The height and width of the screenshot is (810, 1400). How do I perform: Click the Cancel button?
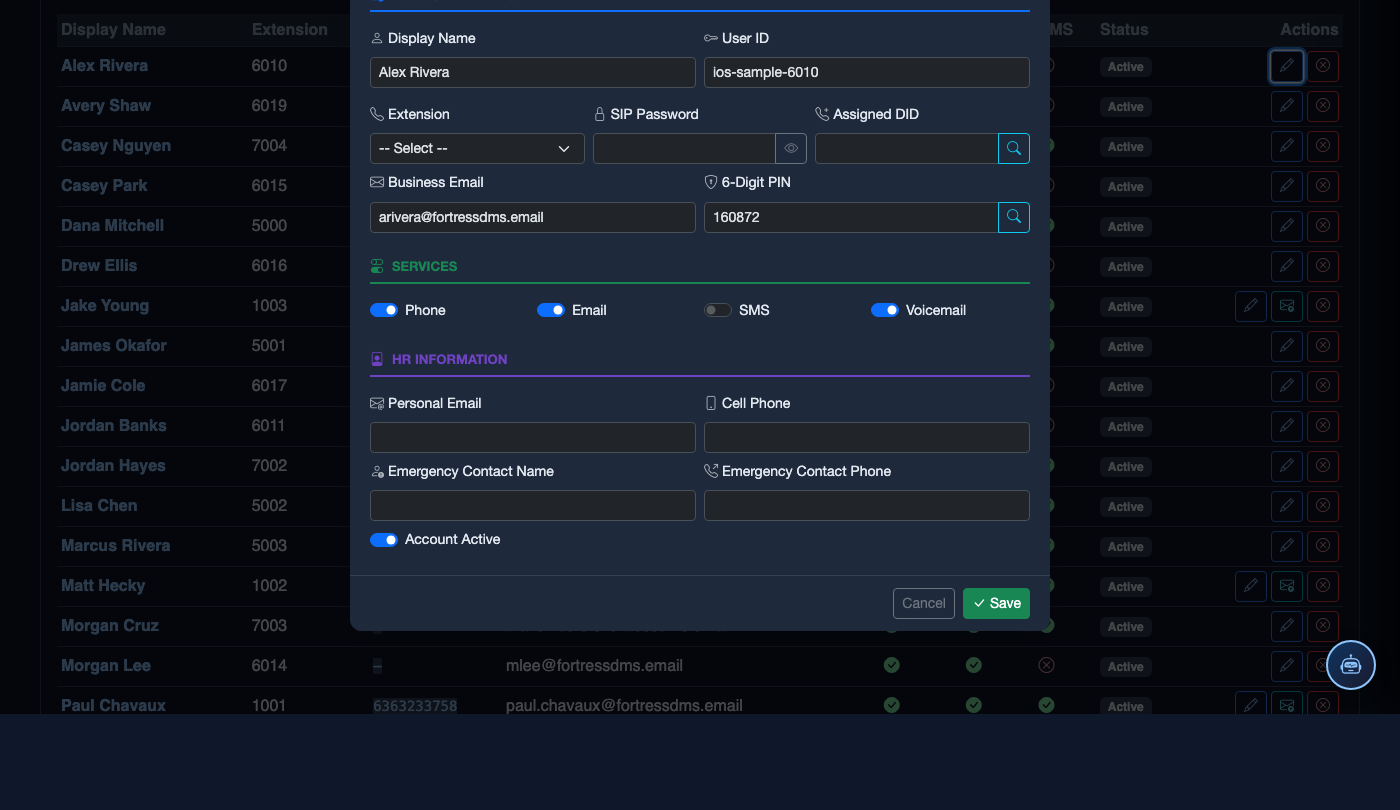pos(924,603)
